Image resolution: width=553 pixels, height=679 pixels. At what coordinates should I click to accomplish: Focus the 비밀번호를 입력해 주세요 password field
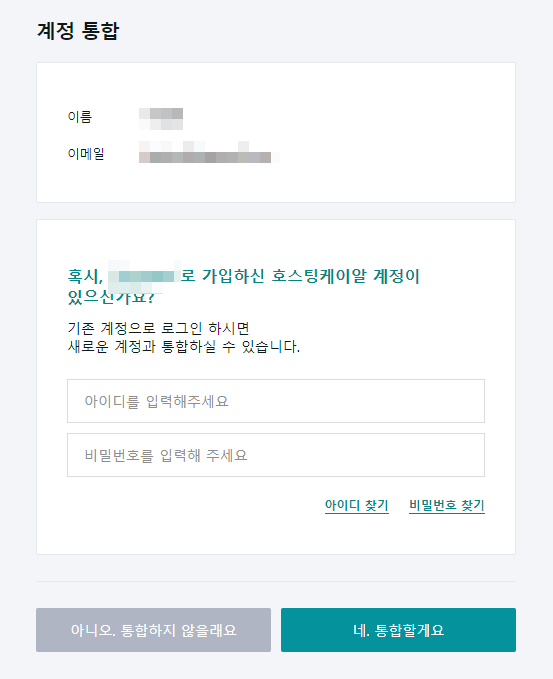tap(276, 455)
